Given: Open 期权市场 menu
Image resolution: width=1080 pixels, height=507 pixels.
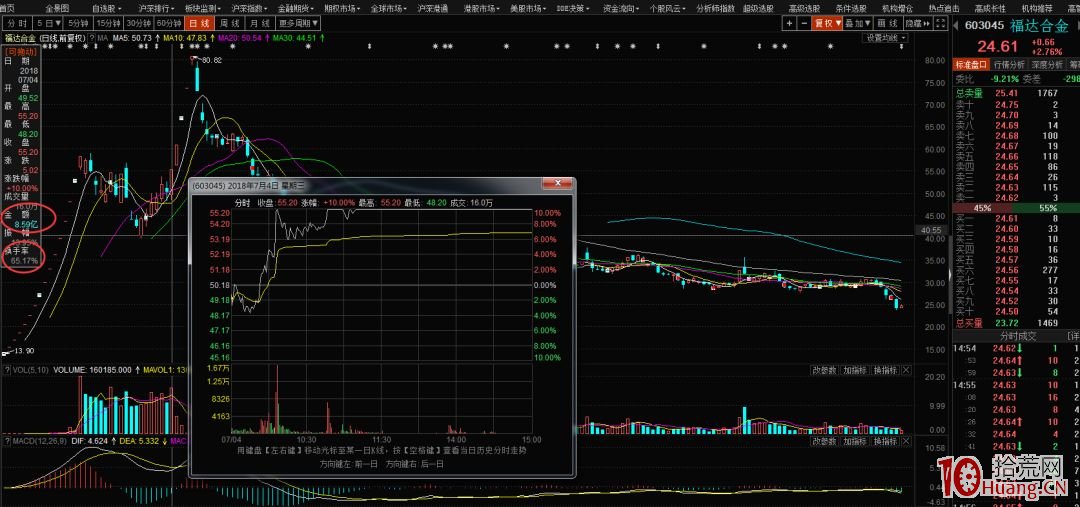Looking at the screenshot, I should click(x=340, y=8).
